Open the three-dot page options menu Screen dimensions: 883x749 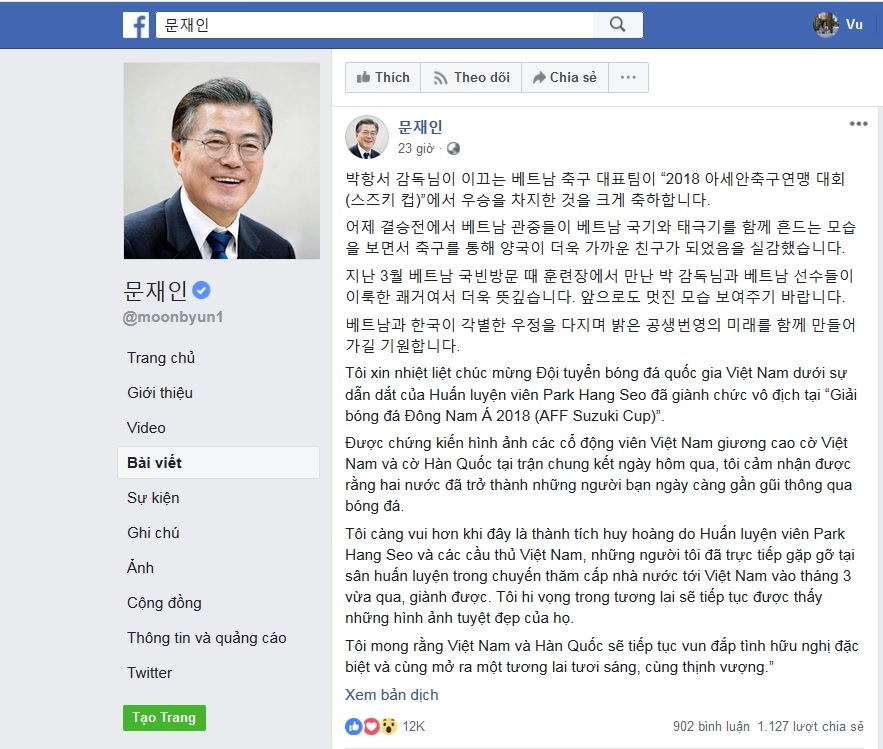tap(628, 78)
